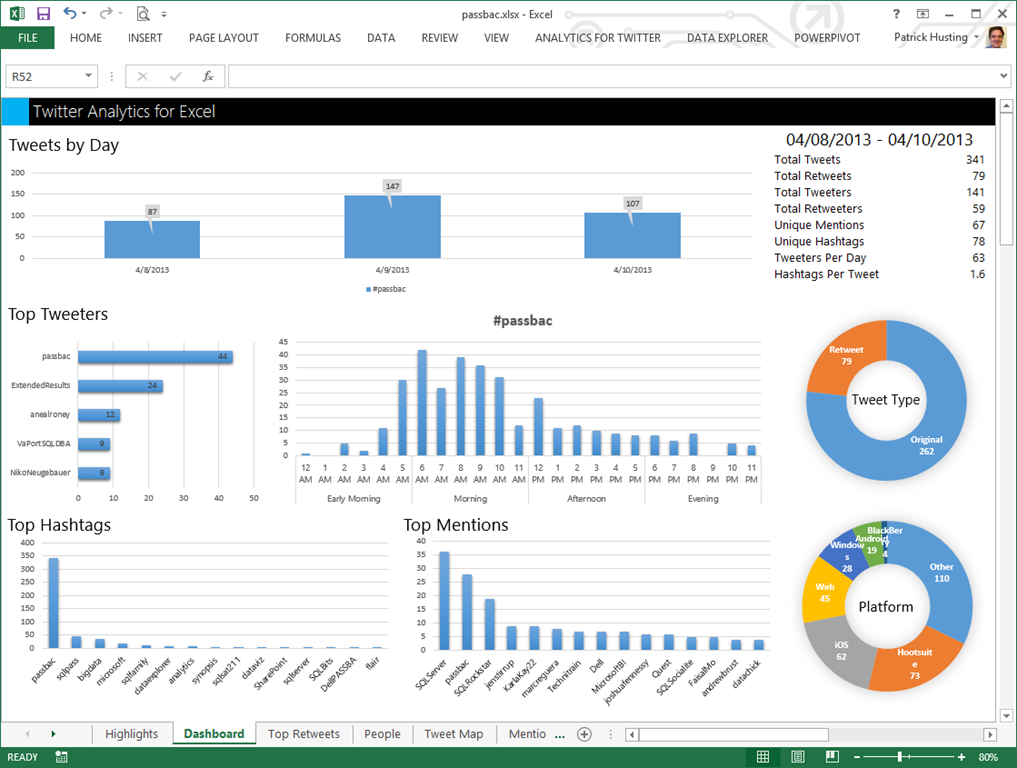Open the DATA ribbon tab
The image size is (1017, 768).
381,38
